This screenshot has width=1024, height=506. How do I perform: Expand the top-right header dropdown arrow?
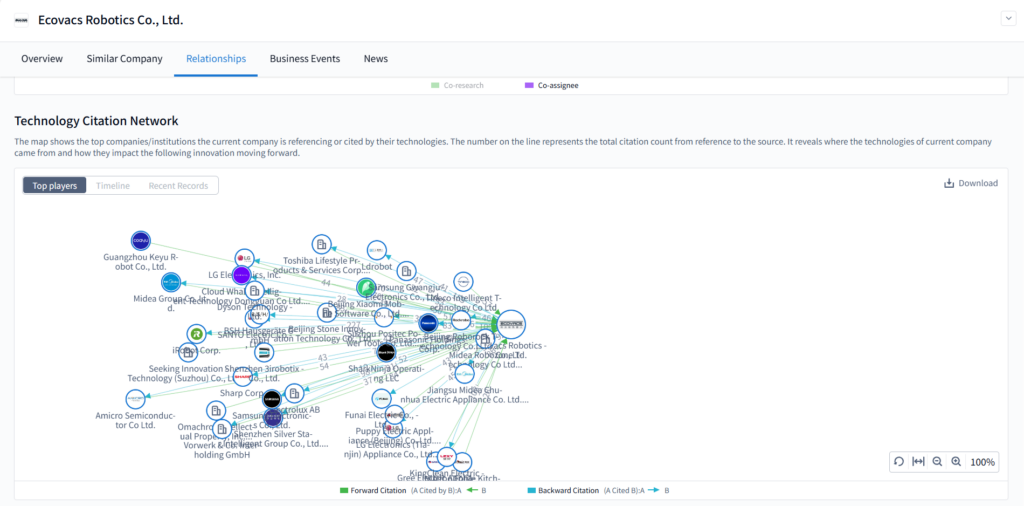1007,19
